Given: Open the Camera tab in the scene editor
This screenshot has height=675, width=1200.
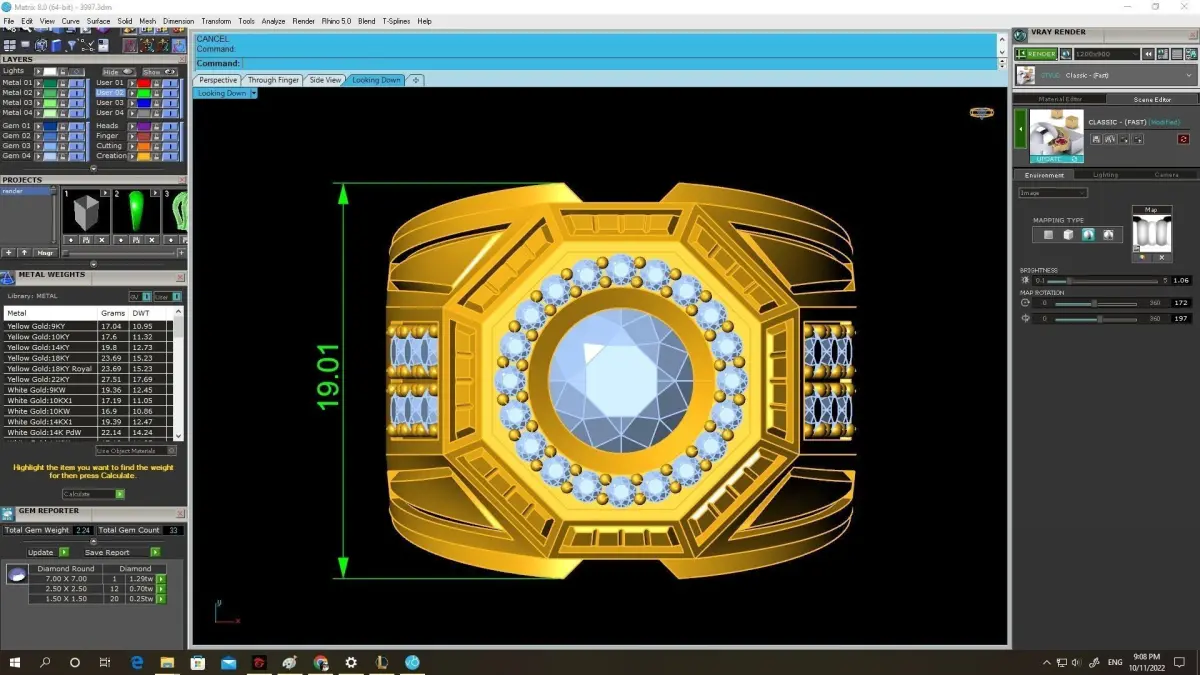Looking at the screenshot, I should [1166, 175].
